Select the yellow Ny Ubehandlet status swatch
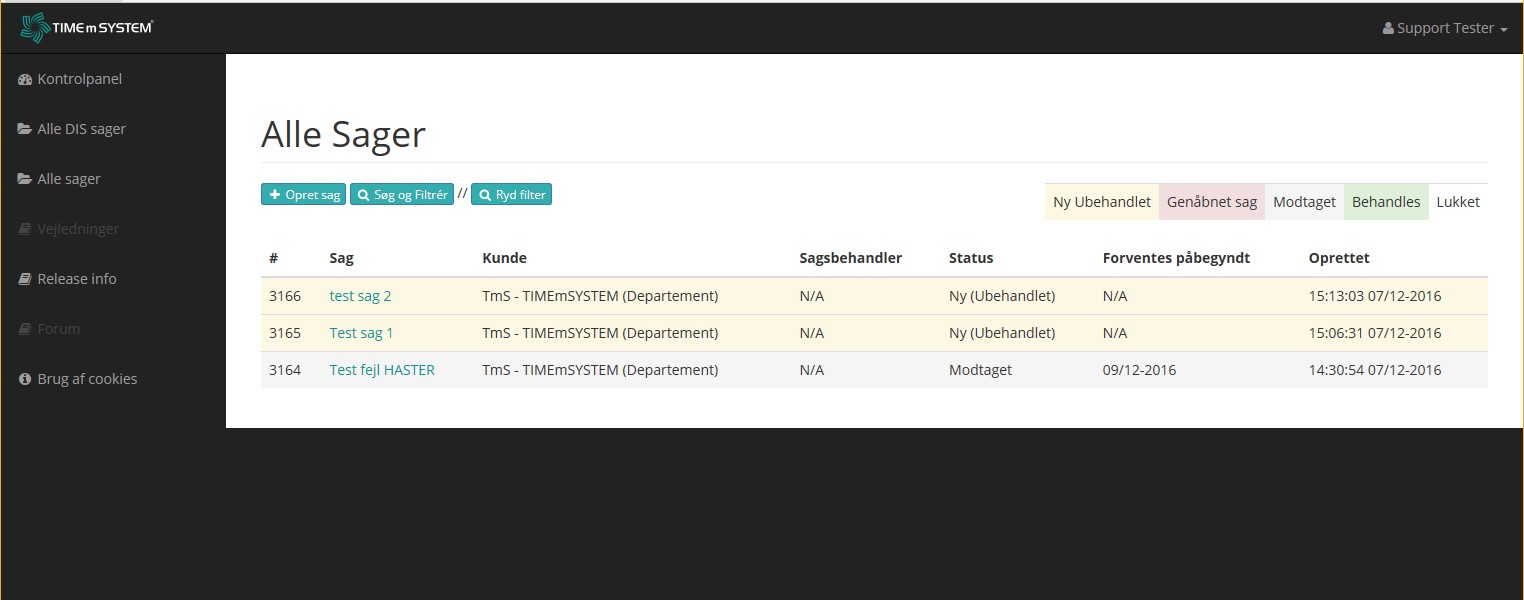 pyautogui.click(x=1102, y=202)
